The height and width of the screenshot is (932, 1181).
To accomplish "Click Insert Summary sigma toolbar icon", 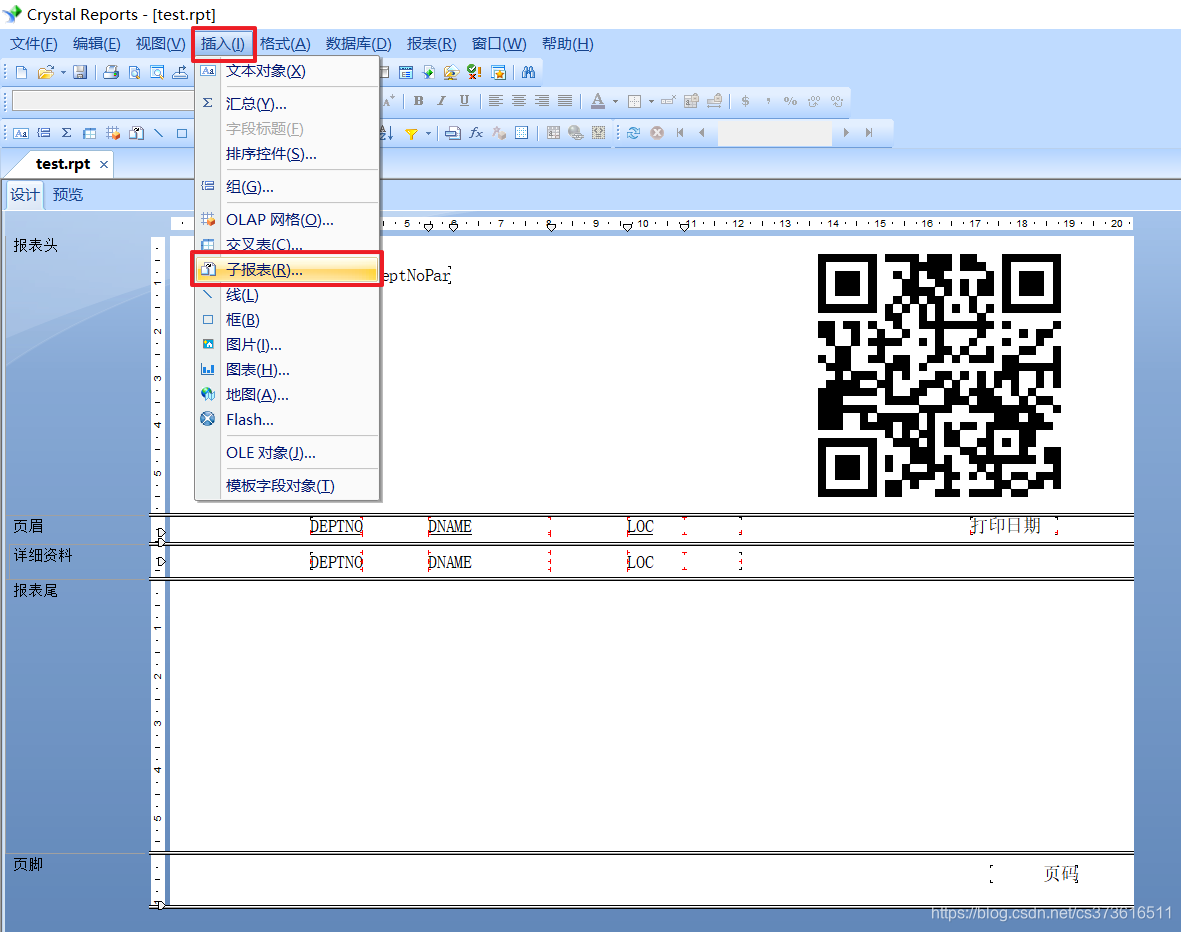I will coord(67,133).
